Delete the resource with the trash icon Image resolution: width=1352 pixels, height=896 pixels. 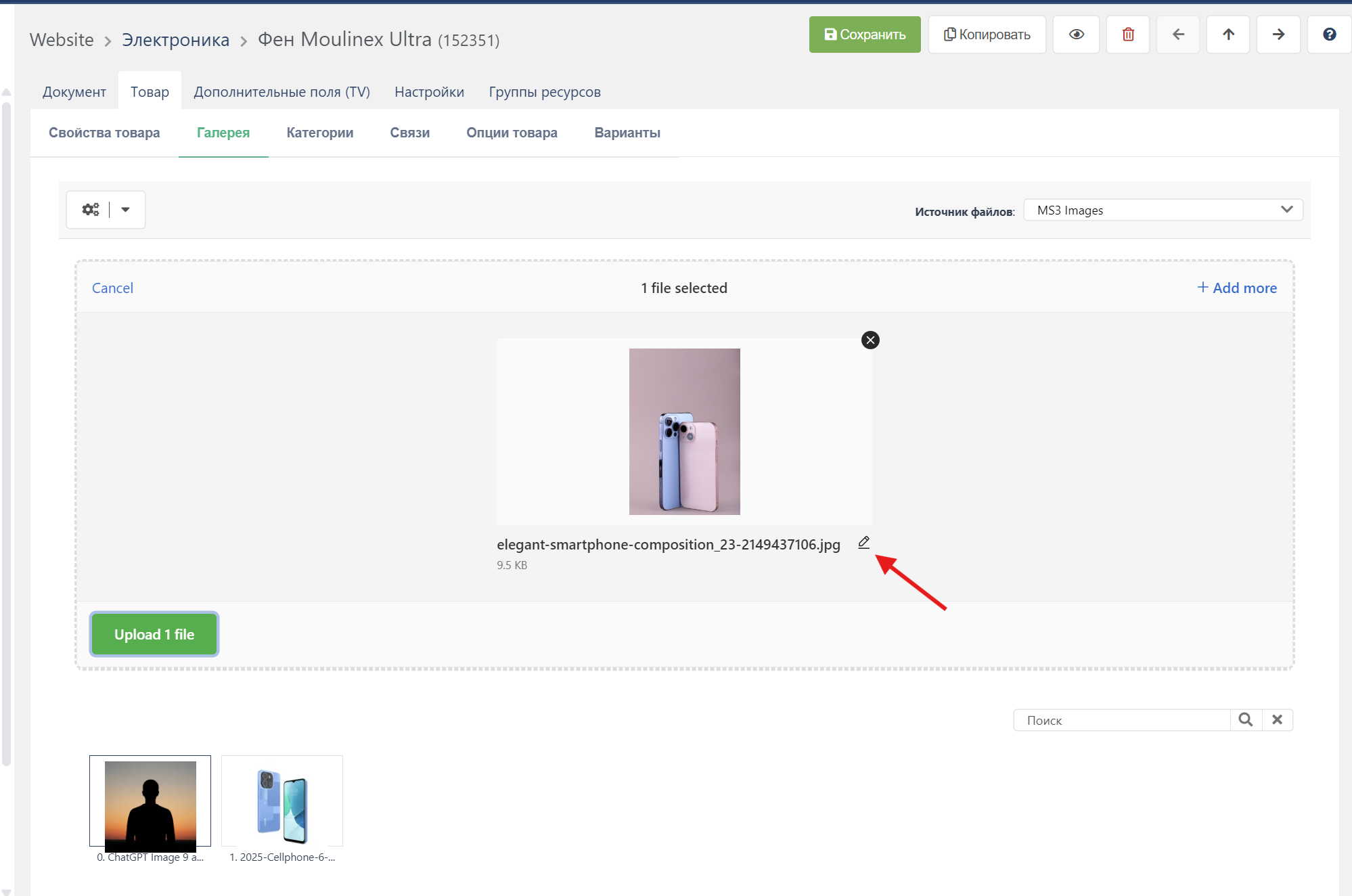(x=1127, y=35)
